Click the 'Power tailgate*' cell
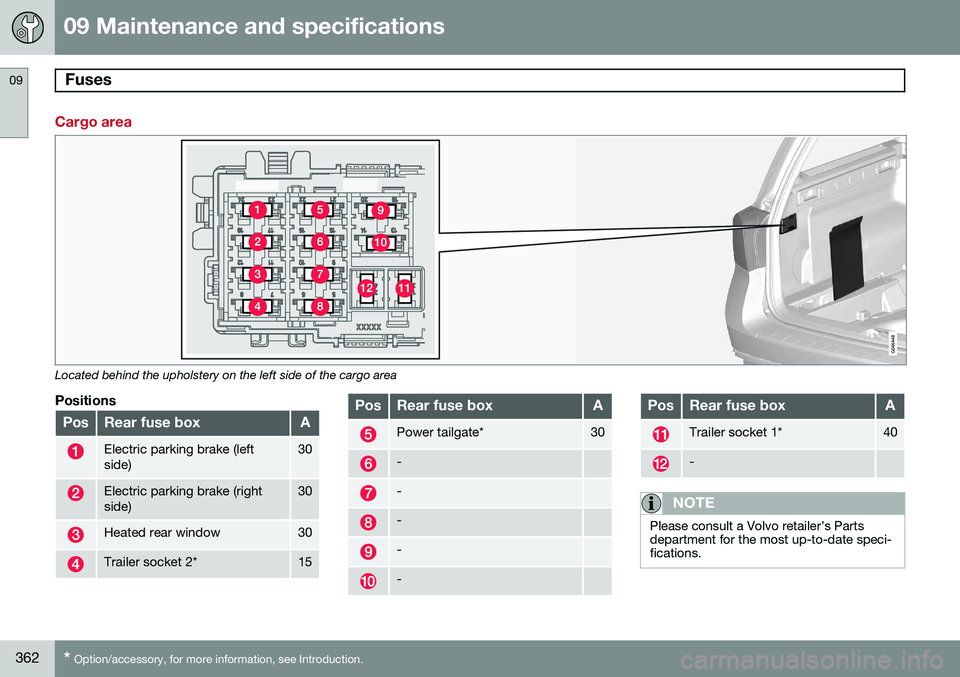This screenshot has height=677, width=960. (x=486, y=434)
